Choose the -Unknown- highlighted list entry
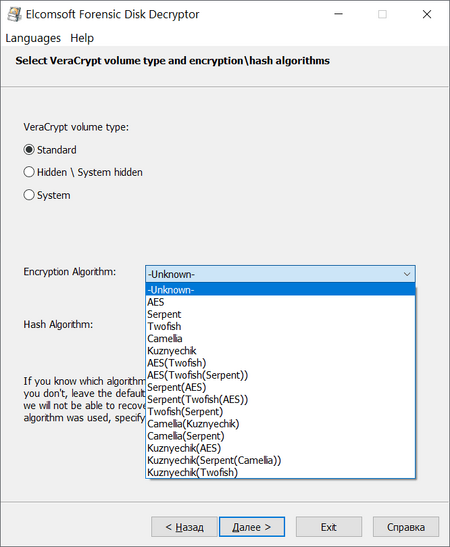The image size is (450, 547). tap(280, 290)
